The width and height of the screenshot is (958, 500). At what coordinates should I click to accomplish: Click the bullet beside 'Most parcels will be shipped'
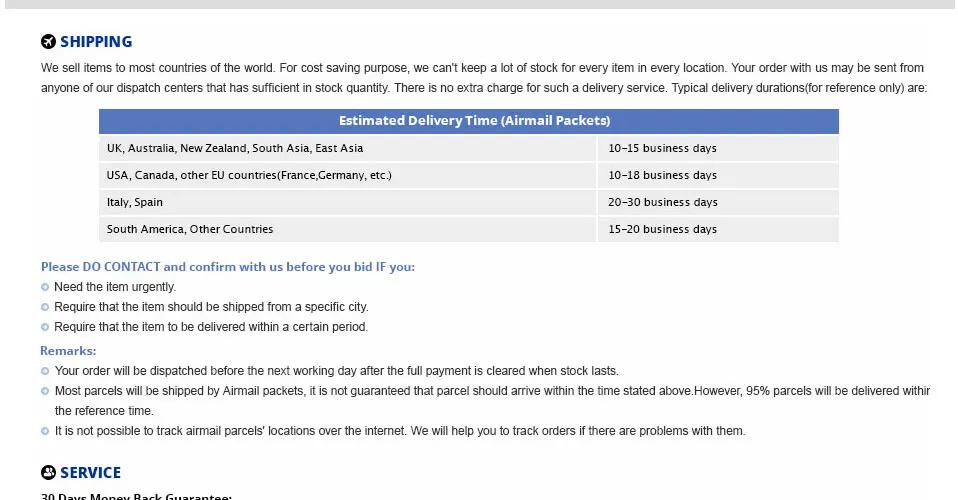(x=45, y=391)
